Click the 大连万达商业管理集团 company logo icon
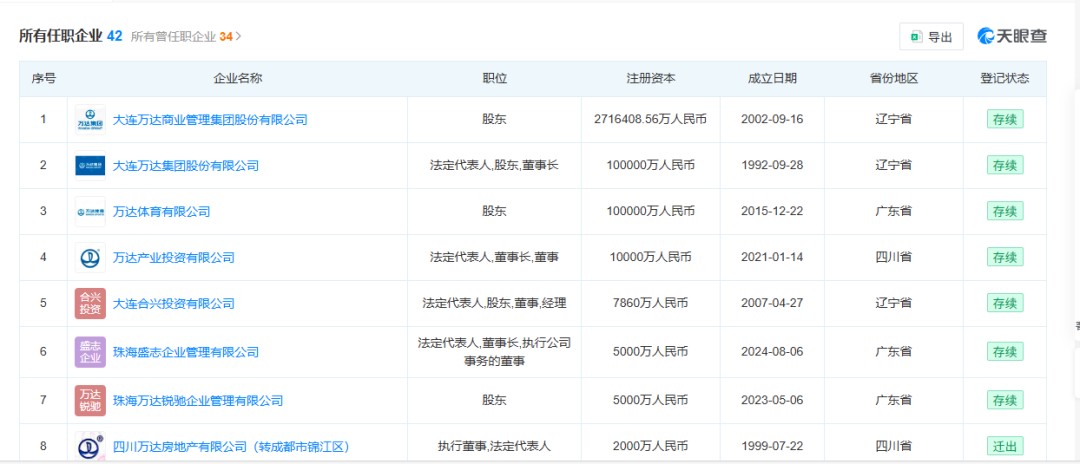 tap(90, 120)
